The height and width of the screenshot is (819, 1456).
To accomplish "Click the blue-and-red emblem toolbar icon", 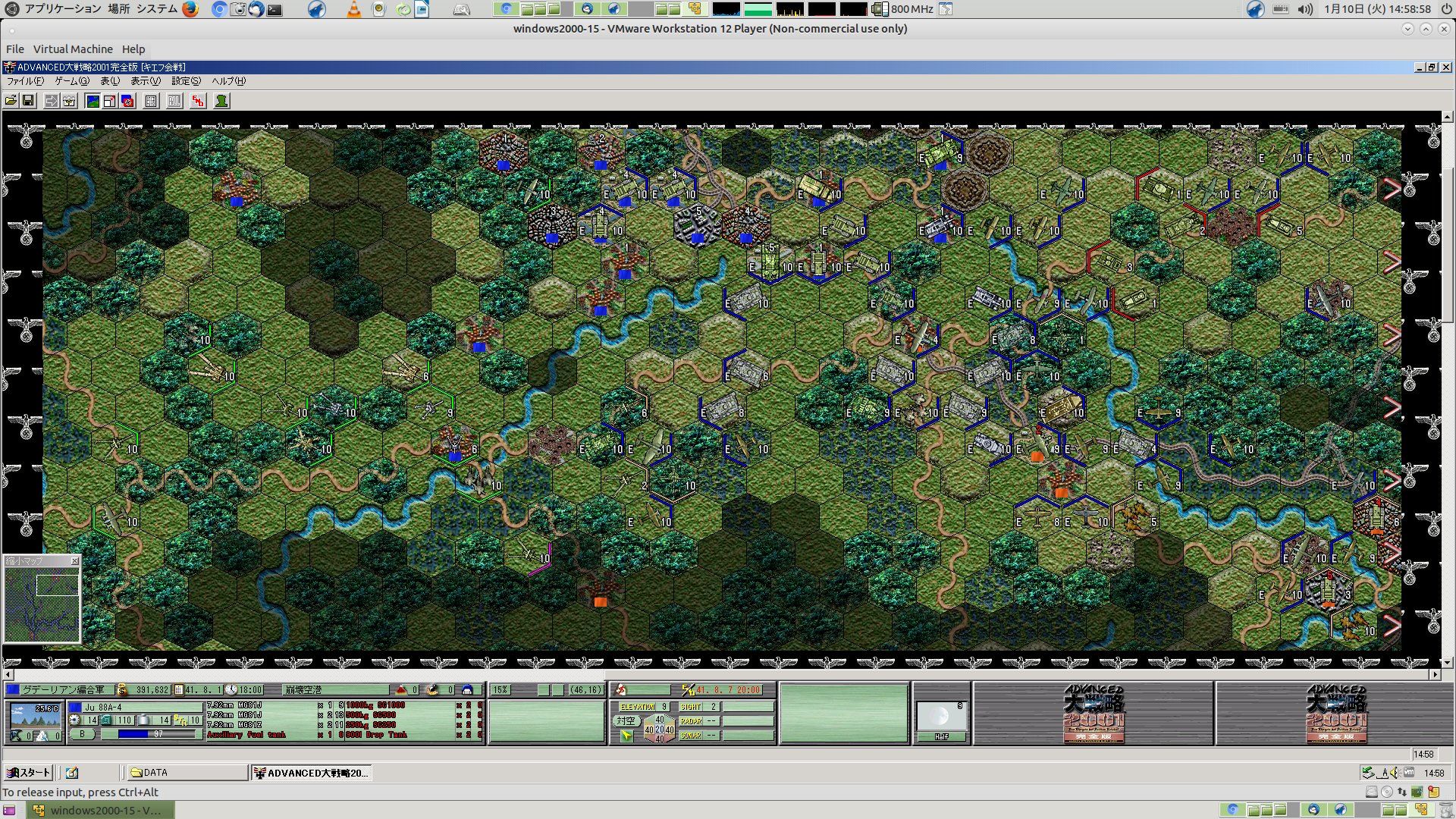I will point(127,101).
